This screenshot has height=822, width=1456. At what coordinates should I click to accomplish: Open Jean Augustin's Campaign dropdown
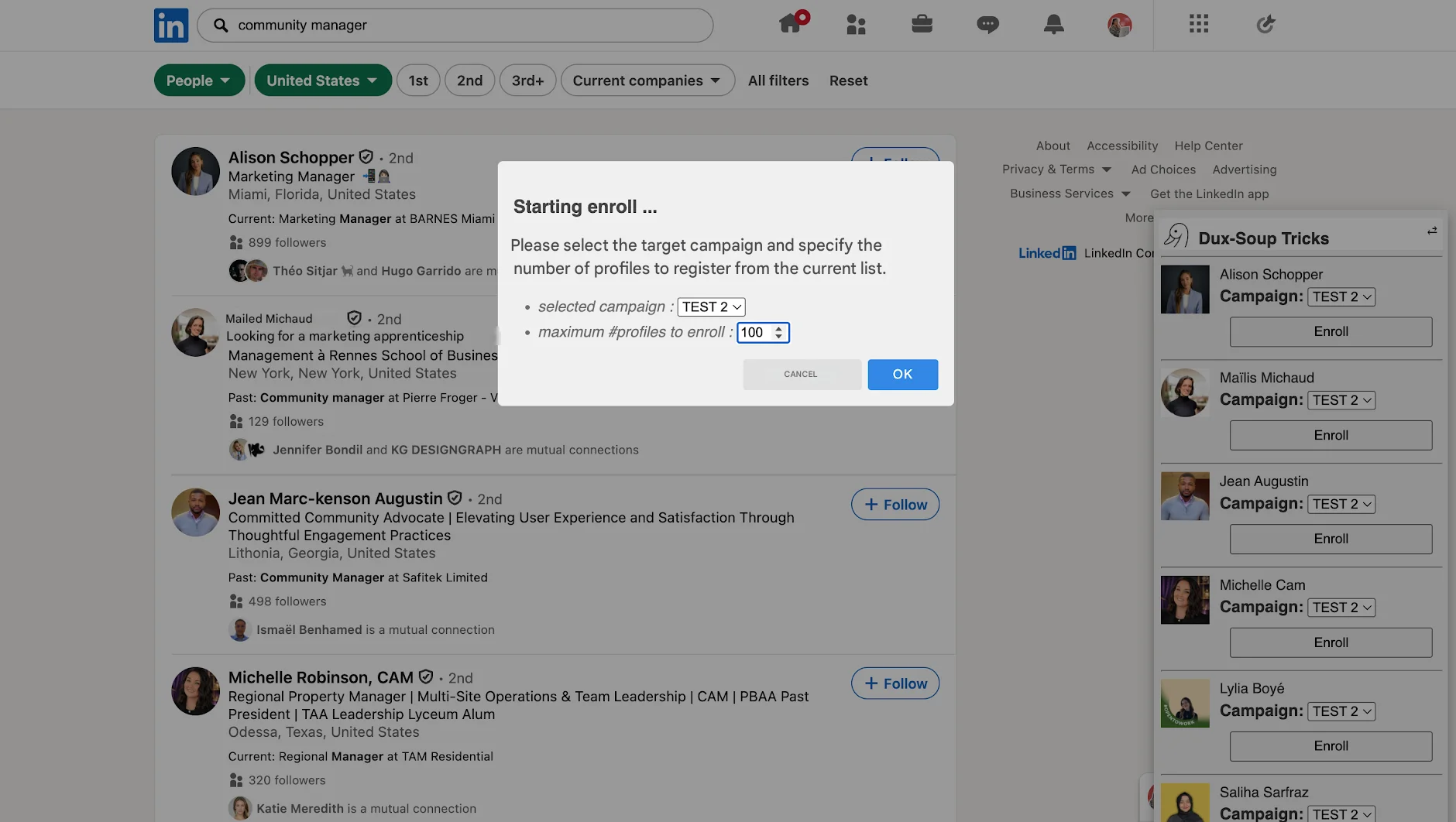tap(1341, 504)
